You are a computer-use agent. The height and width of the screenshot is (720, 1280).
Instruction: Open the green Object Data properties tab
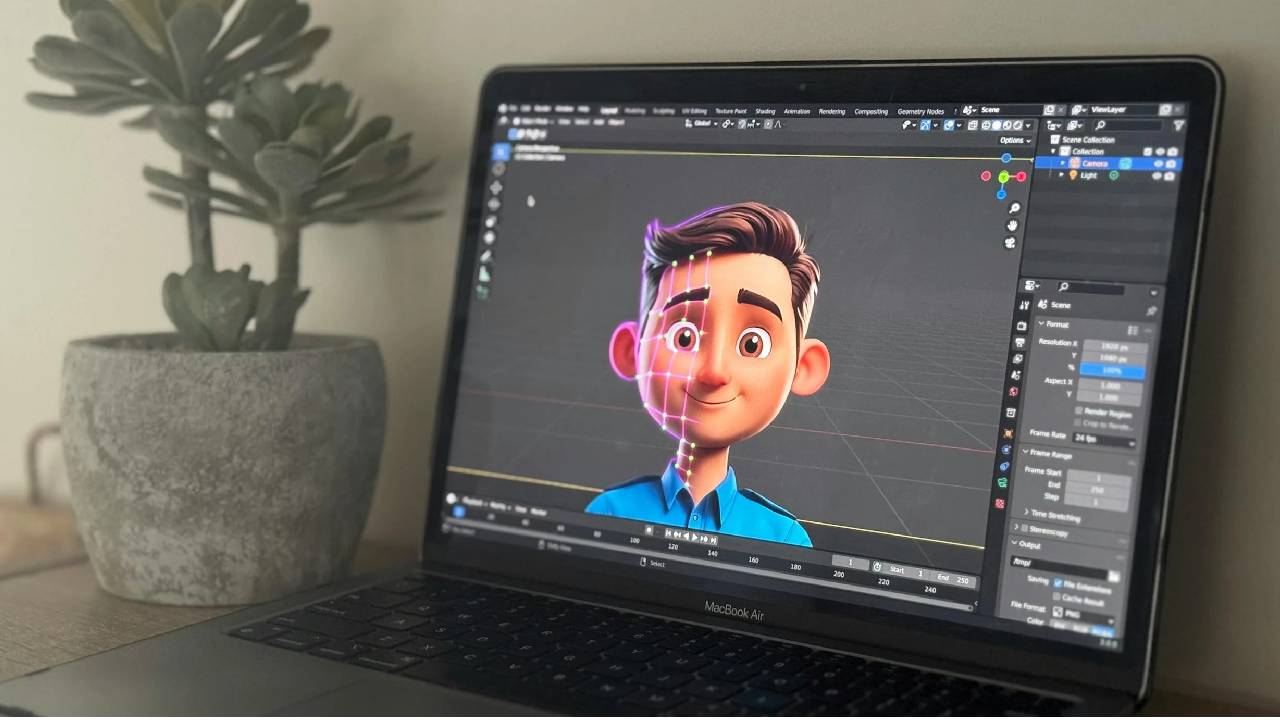(x=1002, y=483)
